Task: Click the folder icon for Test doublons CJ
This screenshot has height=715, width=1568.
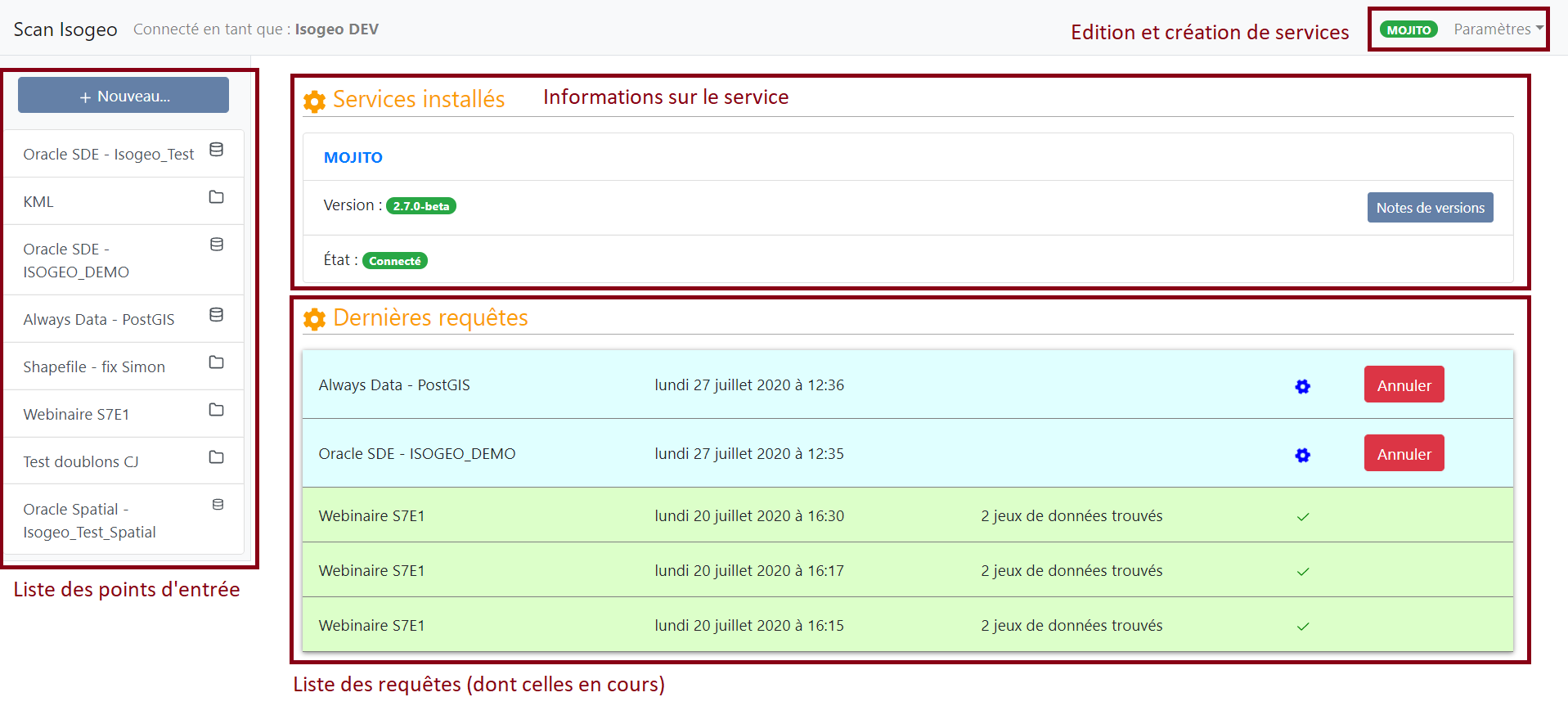Action: pyautogui.click(x=216, y=457)
